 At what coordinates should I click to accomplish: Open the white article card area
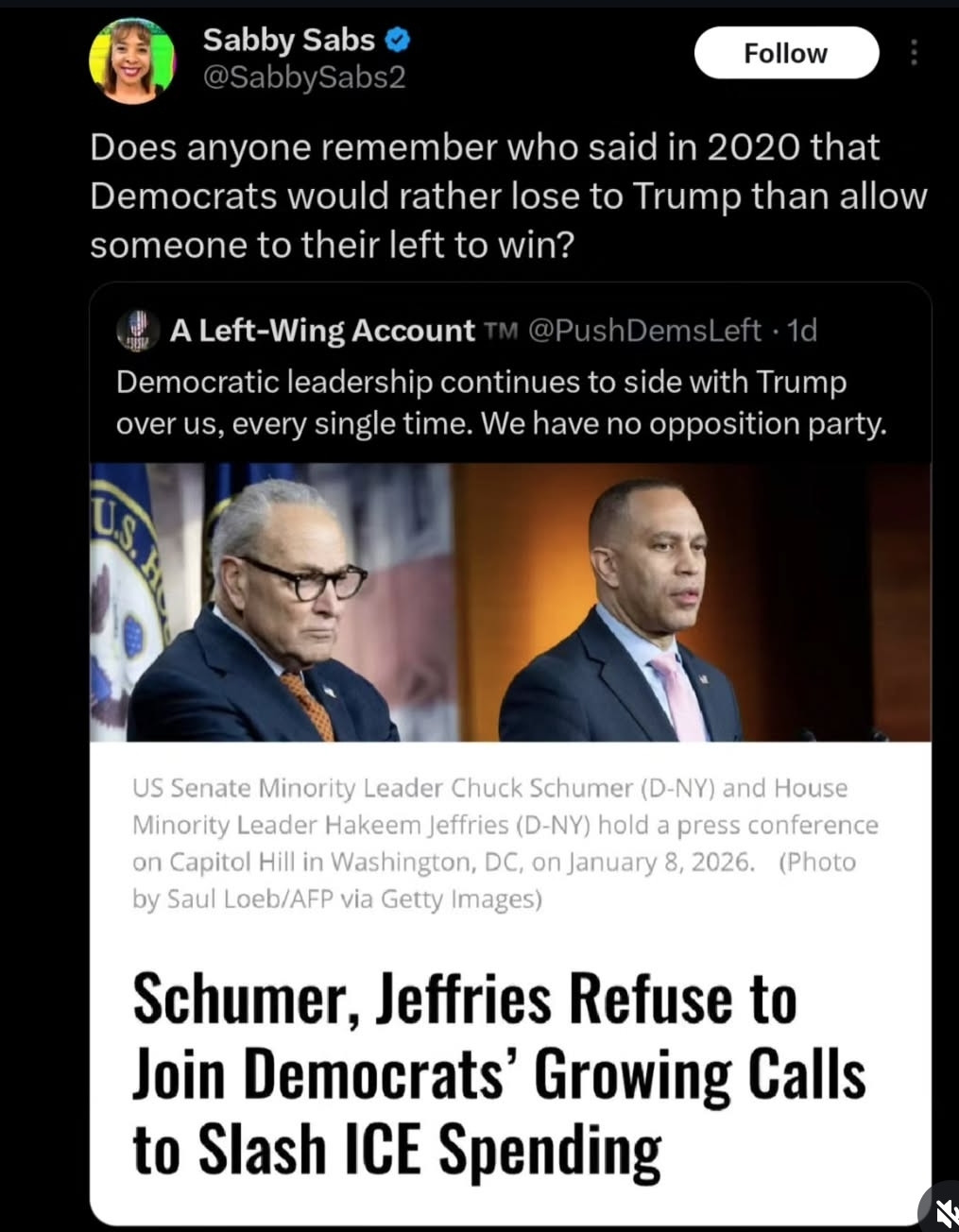(x=510, y=983)
